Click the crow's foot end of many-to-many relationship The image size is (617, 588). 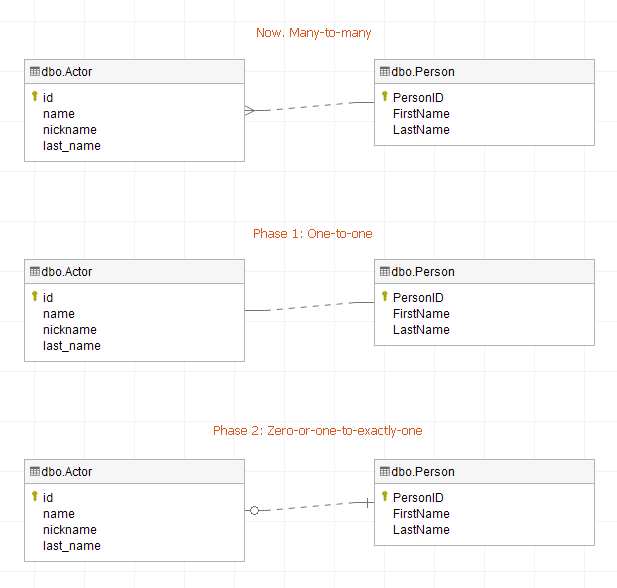coord(250,110)
